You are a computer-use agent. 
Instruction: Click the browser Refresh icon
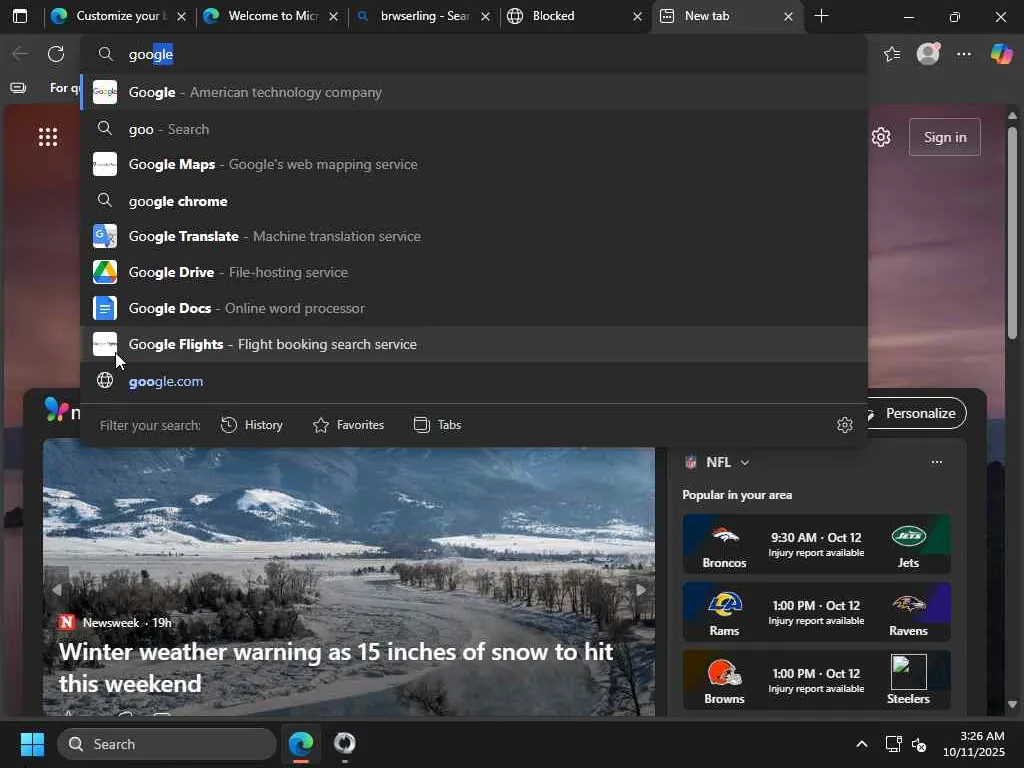(x=56, y=54)
